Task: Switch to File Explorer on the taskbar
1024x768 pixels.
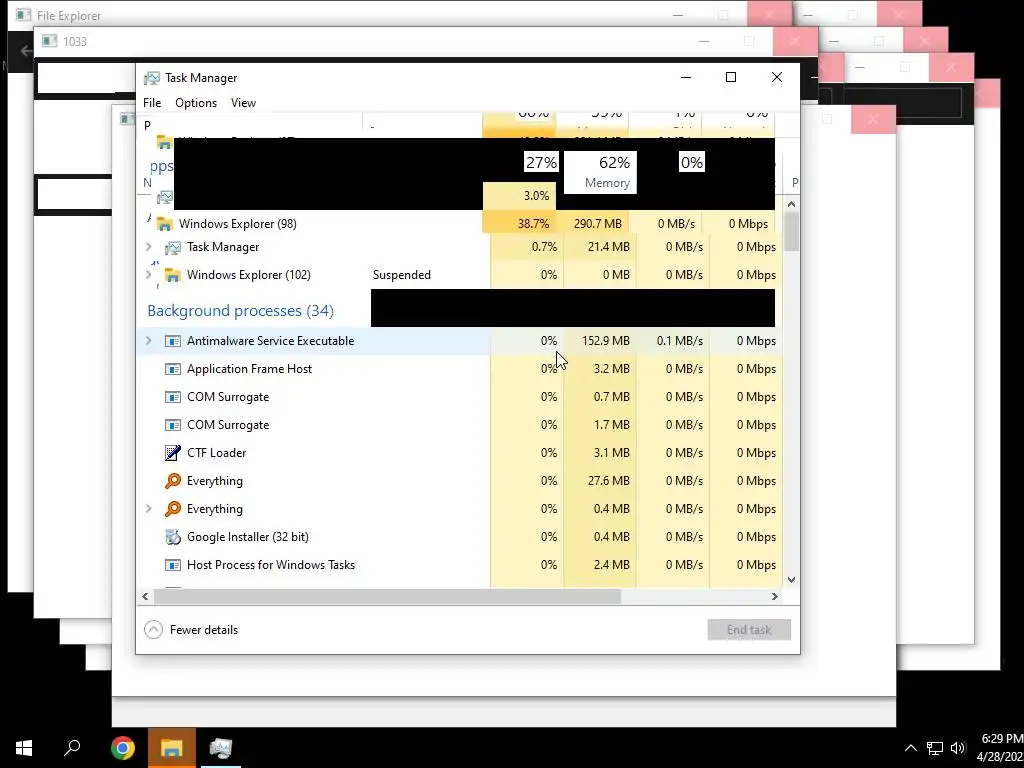Action: 171,748
